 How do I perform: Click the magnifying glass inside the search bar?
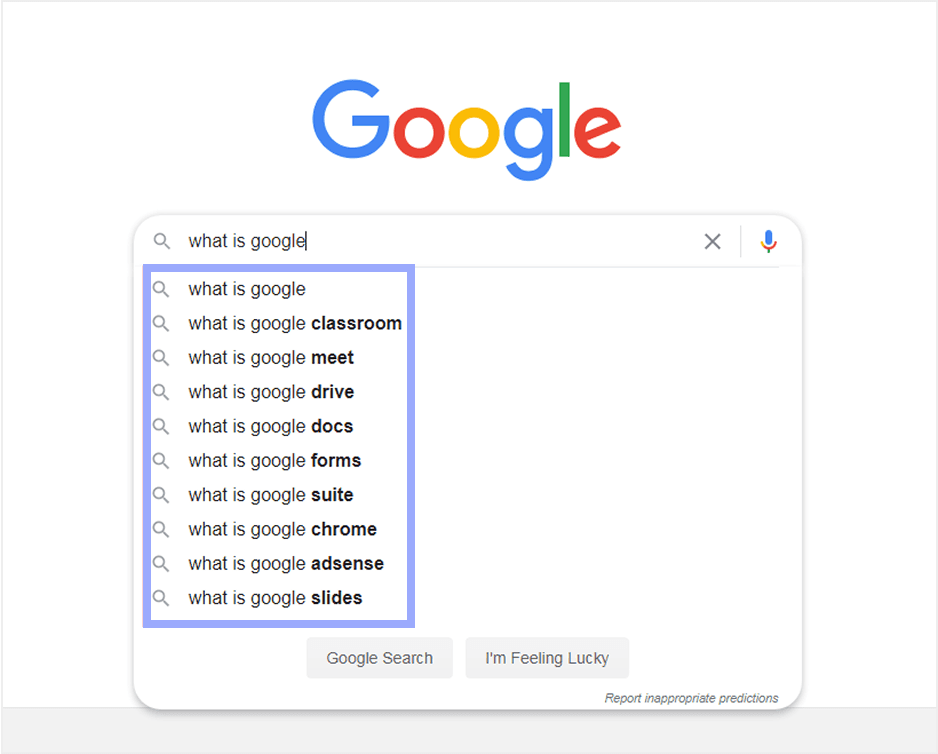tap(161, 241)
